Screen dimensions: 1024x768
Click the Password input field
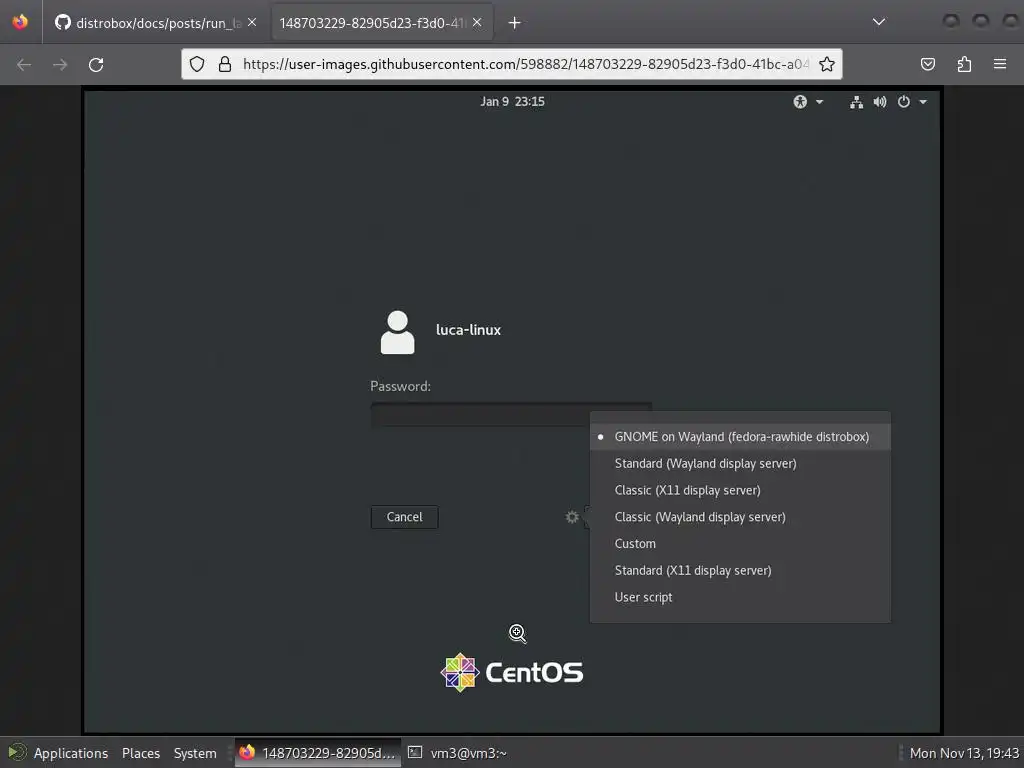click(x=511, y=415)
